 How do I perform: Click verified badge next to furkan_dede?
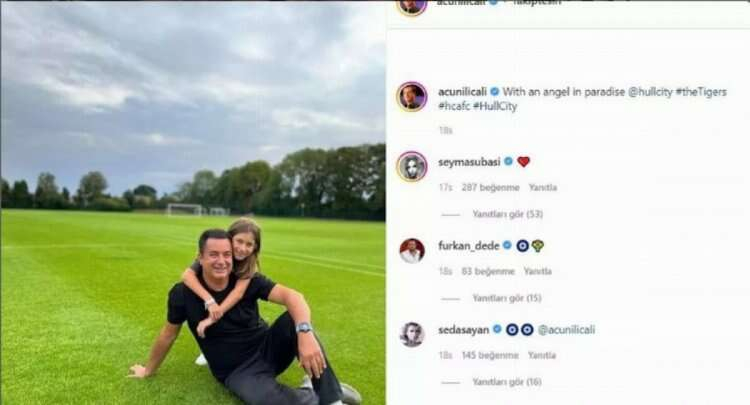point(507,246)
